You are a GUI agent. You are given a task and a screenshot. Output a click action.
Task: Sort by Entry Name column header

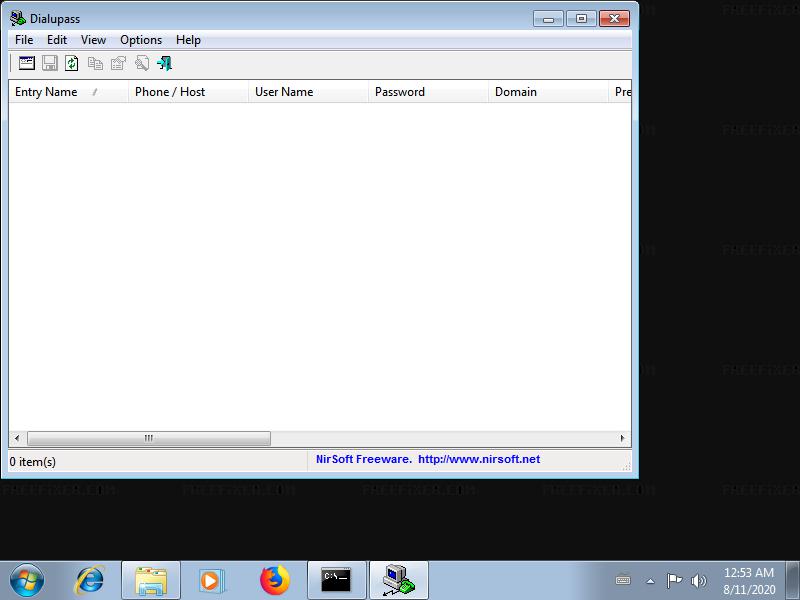click(x=68, y=92)
